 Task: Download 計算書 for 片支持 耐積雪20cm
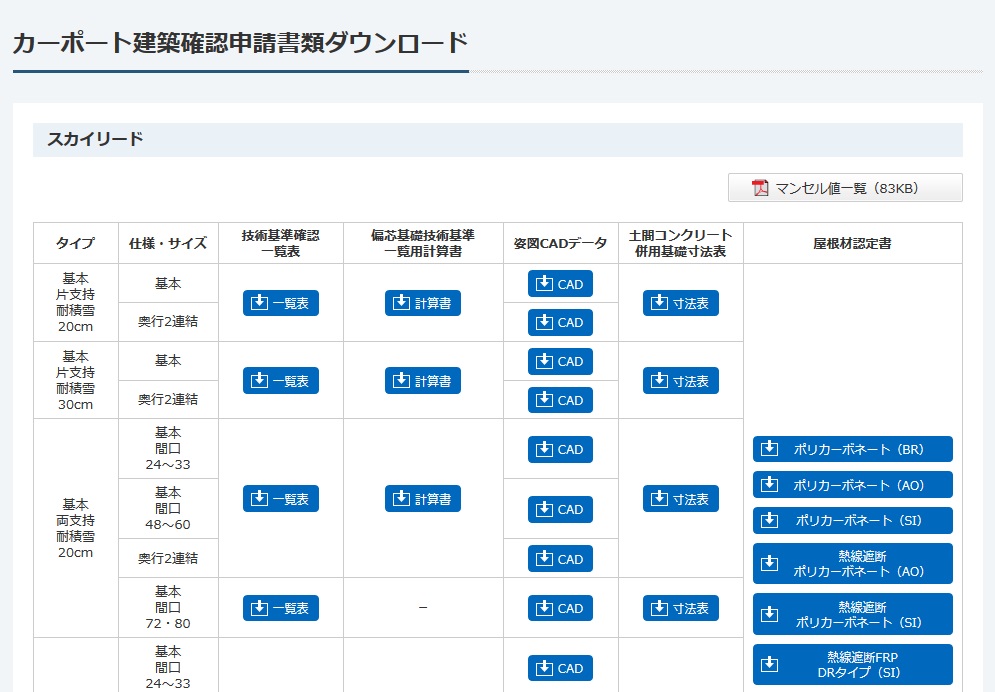point(423,303)
